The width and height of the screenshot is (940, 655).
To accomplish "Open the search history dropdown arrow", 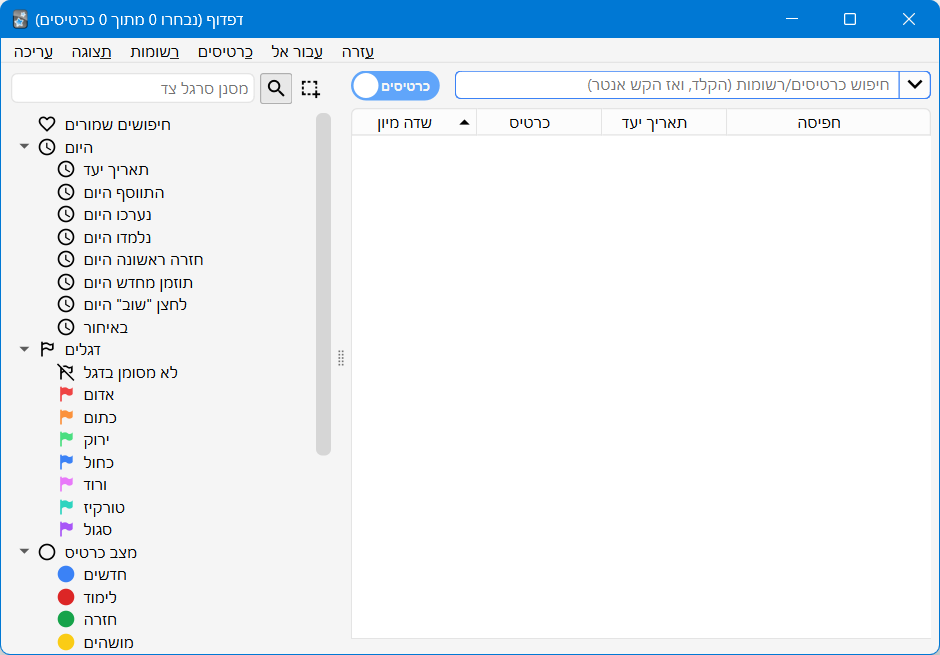I will (x=915, y=84).
